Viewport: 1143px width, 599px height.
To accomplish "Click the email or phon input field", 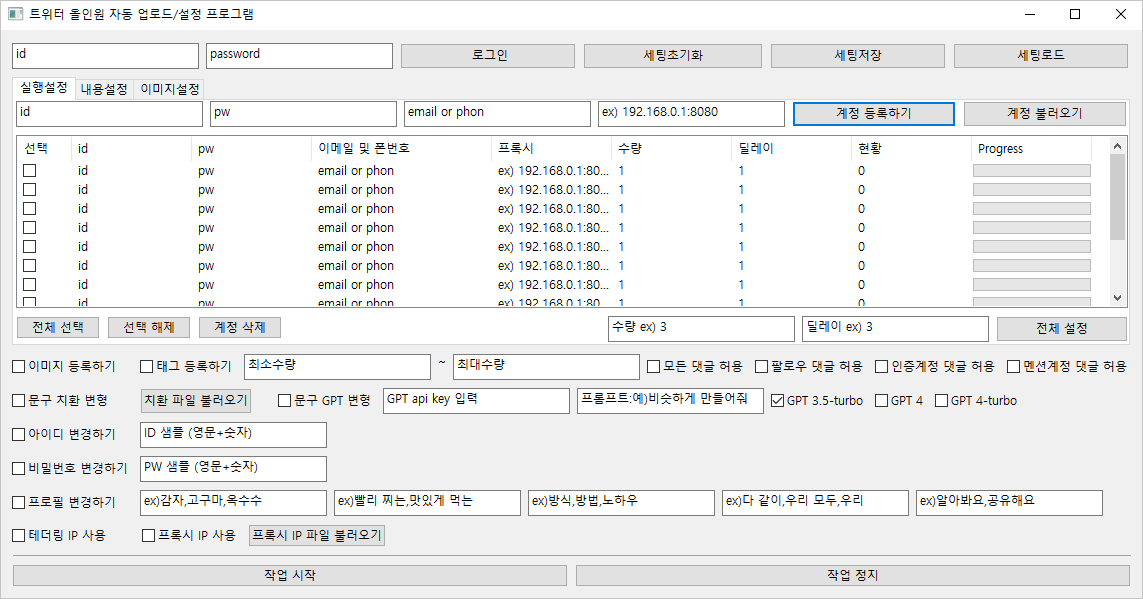I will (x=497, y=114).
